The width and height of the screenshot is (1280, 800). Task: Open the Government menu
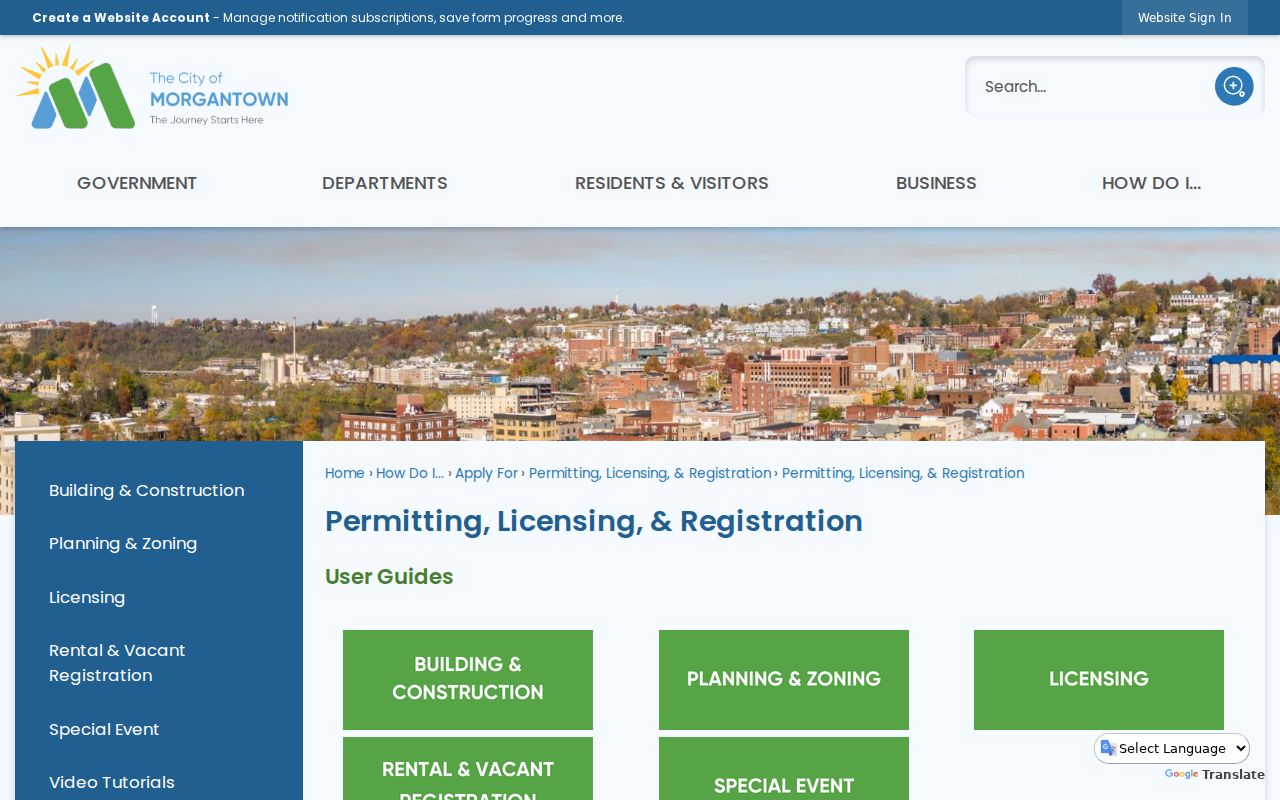137,183
